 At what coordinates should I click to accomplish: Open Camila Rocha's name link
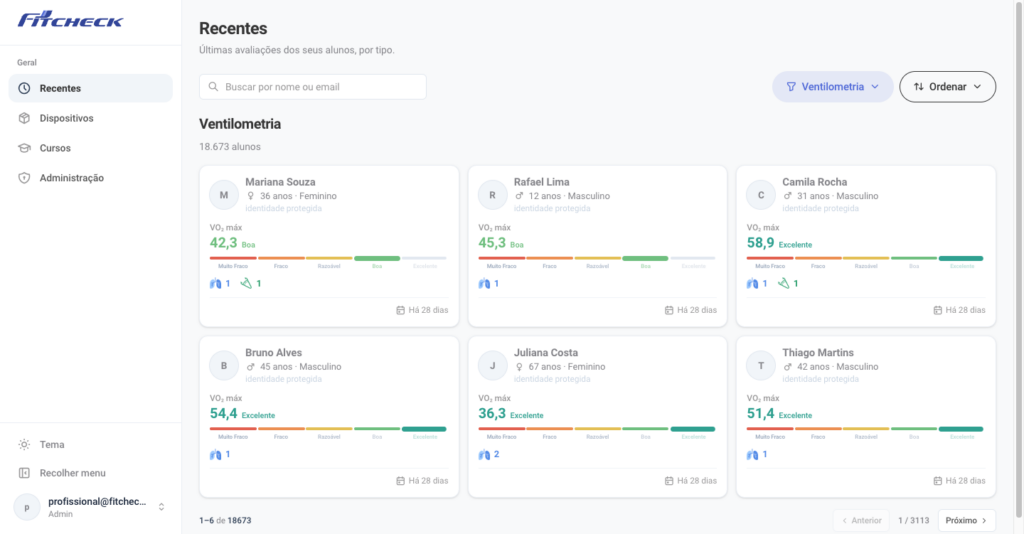point(814,182)
